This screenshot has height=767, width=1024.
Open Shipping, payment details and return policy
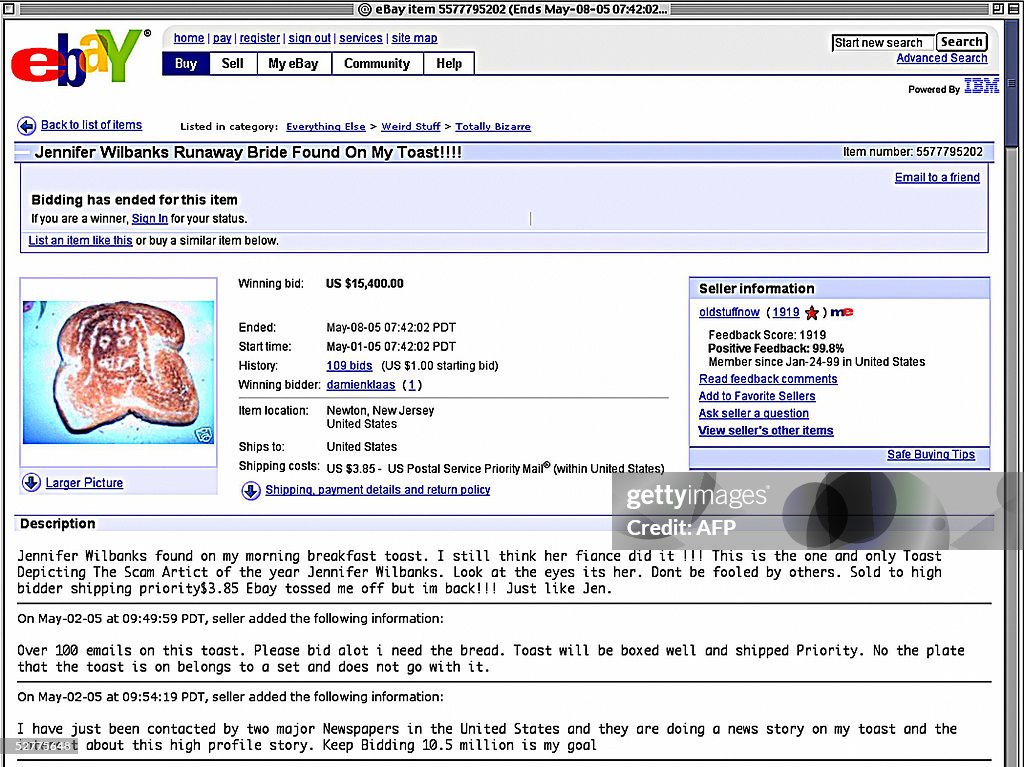point(377,490)
